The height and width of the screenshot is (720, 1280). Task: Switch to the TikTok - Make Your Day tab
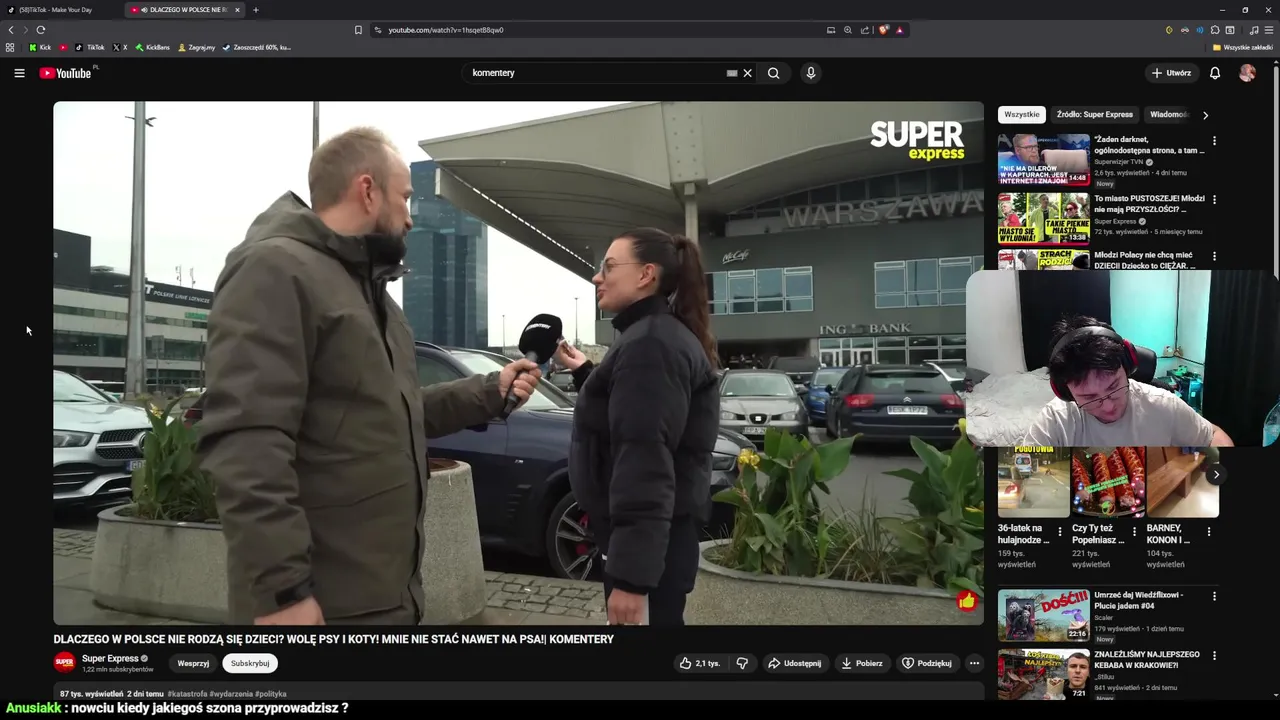click(x=60, y=10)
